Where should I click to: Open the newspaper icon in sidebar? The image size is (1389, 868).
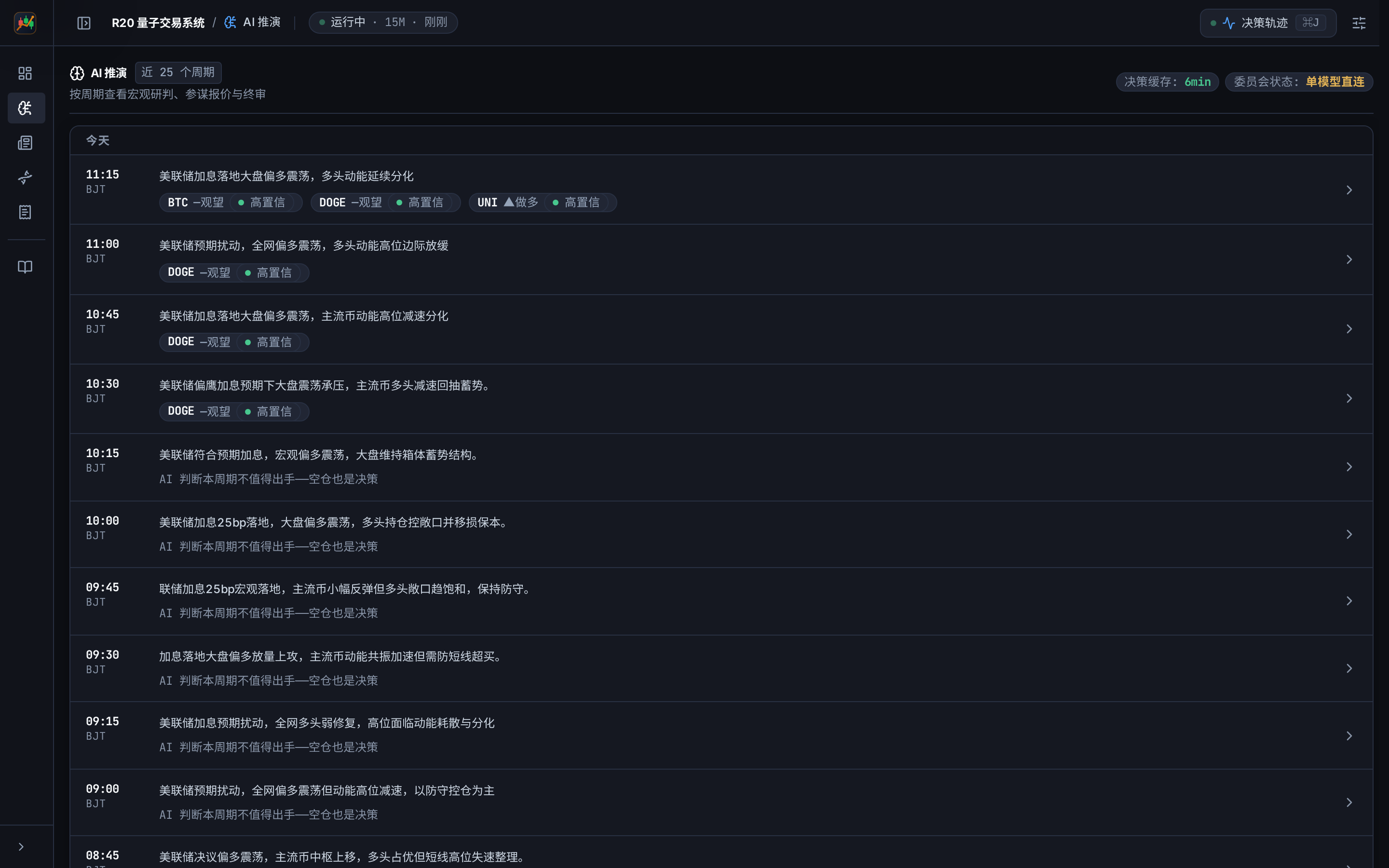pos(25,142)
